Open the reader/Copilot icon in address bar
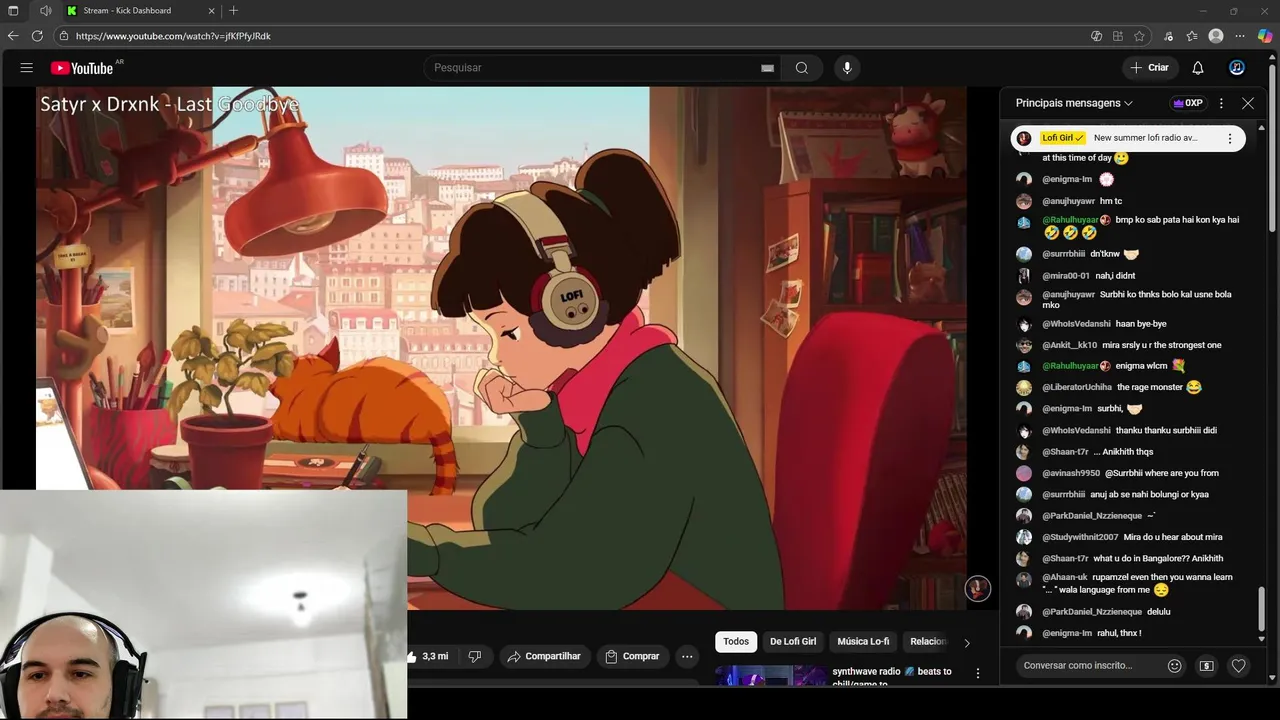 click(1097, 36)
